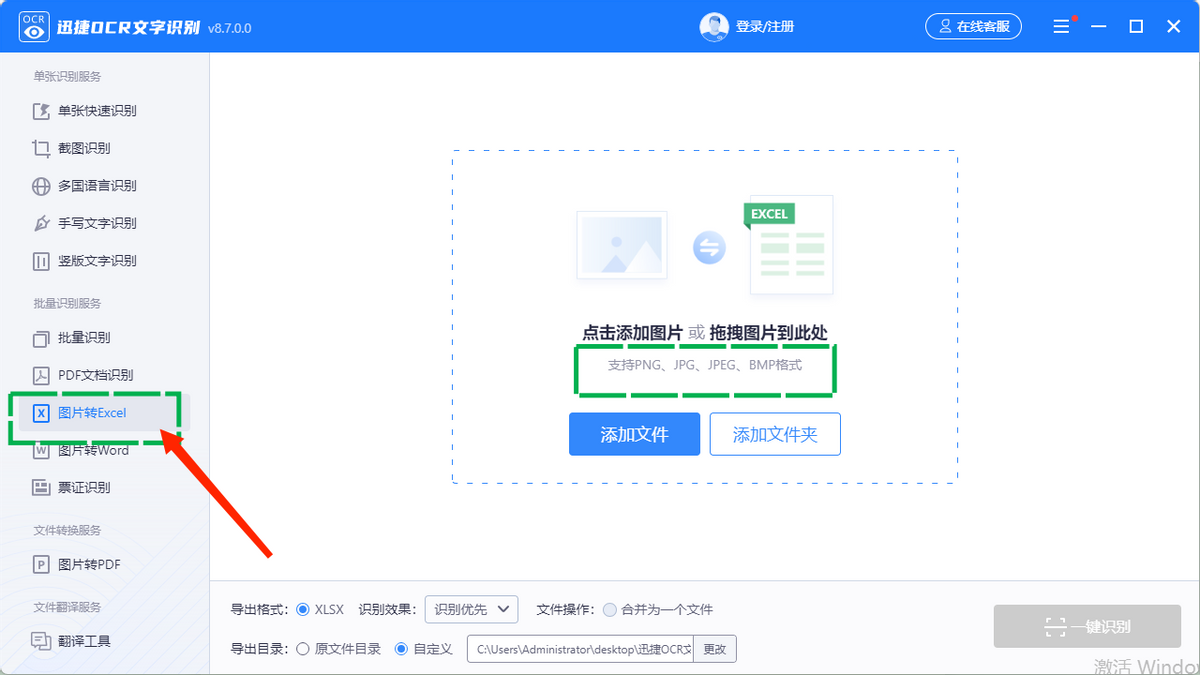The image size is (1200, 675).
Task: Click 点击添加图片 text in drop area
Action: pos(633,333)
